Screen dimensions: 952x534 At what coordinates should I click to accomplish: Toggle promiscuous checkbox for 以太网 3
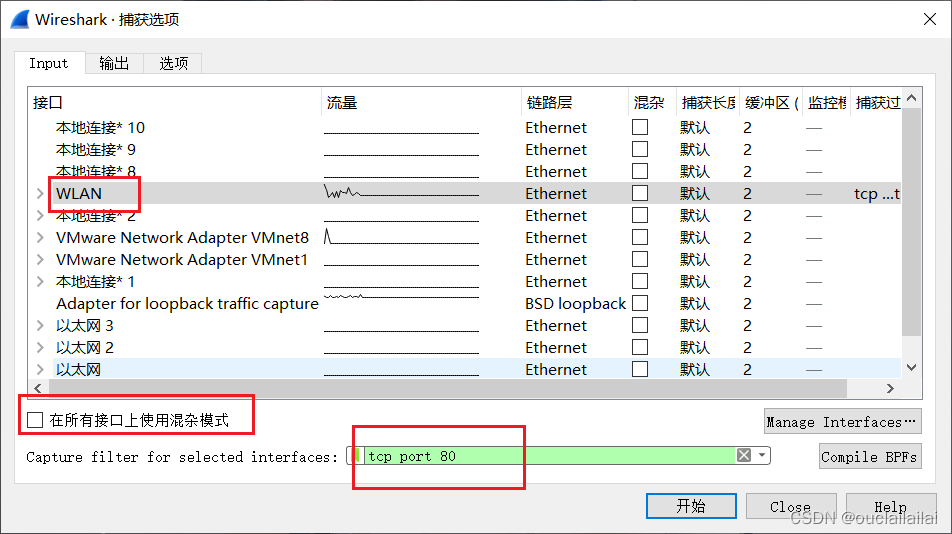pos(640,325)
